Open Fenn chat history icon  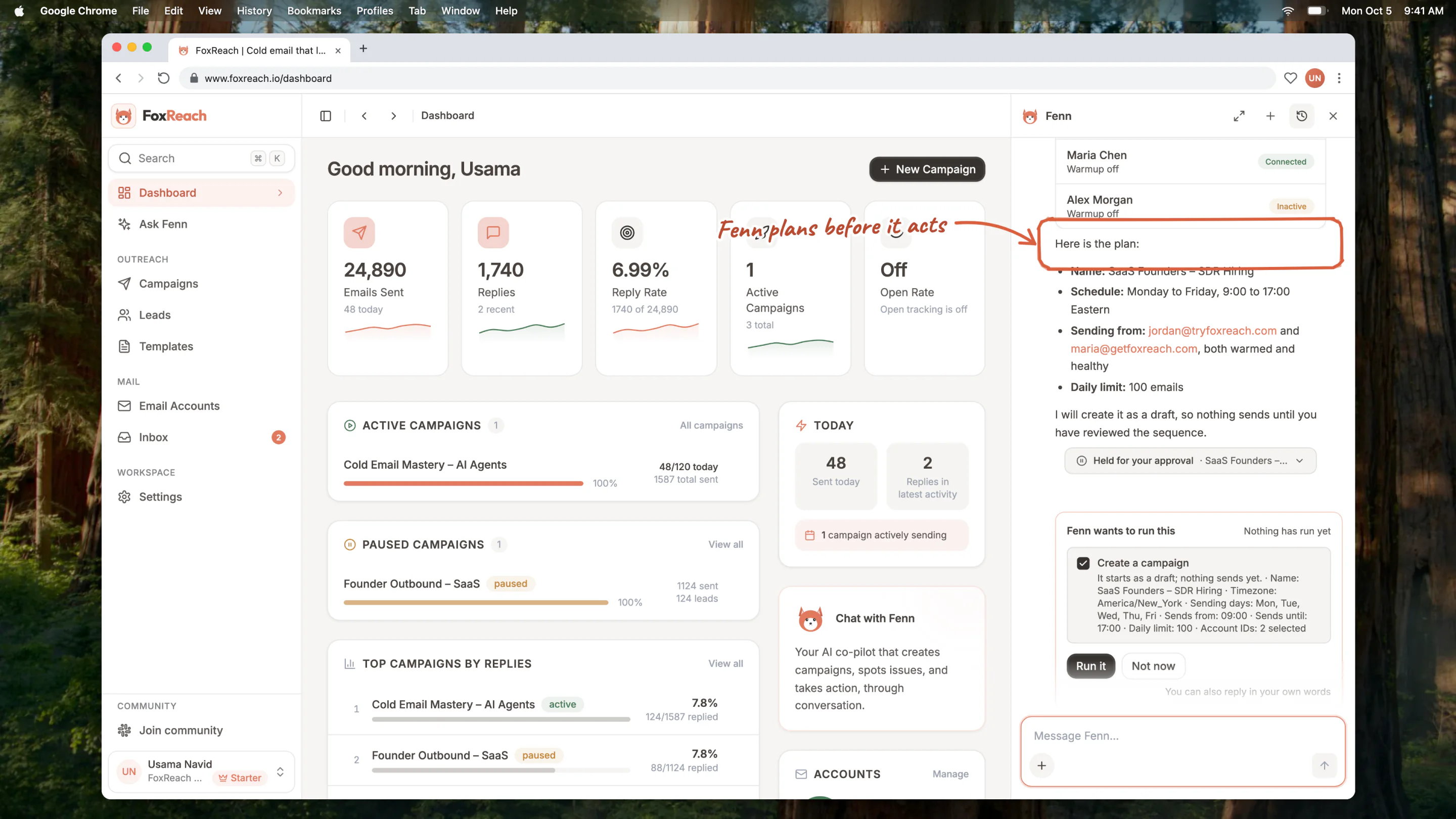pos(1302,116)
